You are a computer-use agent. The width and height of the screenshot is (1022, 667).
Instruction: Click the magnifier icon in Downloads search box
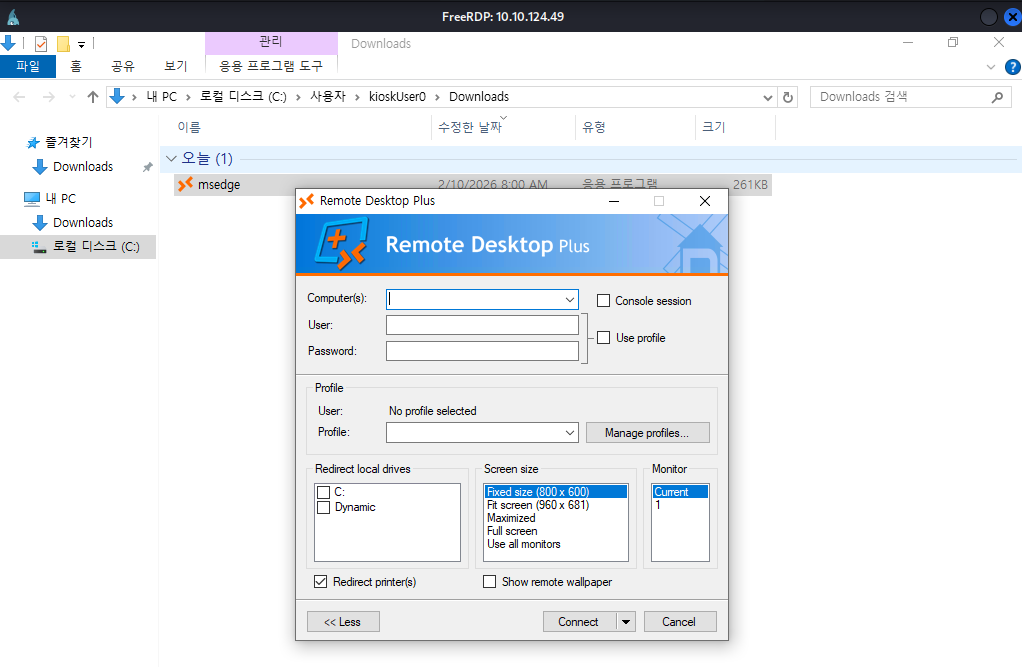996,97
